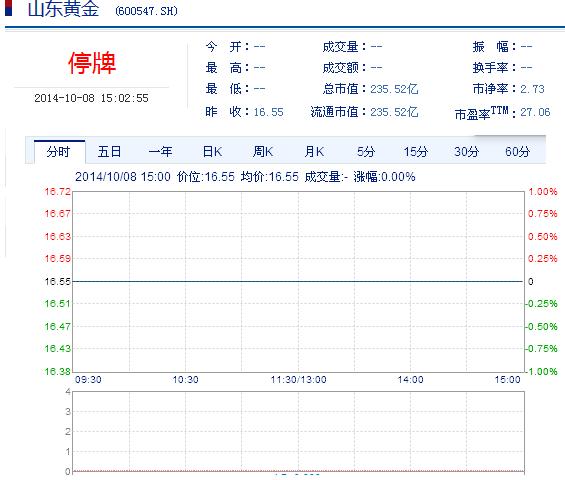Click the 换手率 label
This screenshot has width=565, height=480.
point(494,67)
